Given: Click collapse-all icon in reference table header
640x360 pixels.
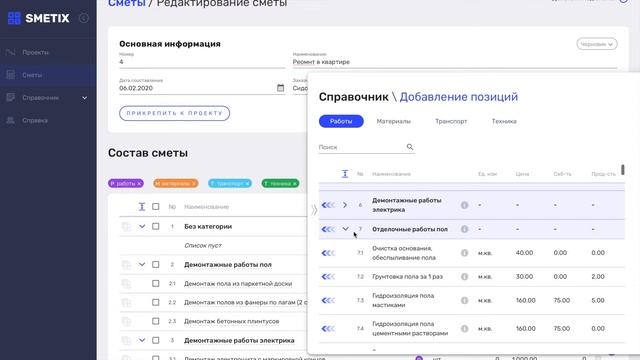Looking at the screenshot, I should 345,174.
